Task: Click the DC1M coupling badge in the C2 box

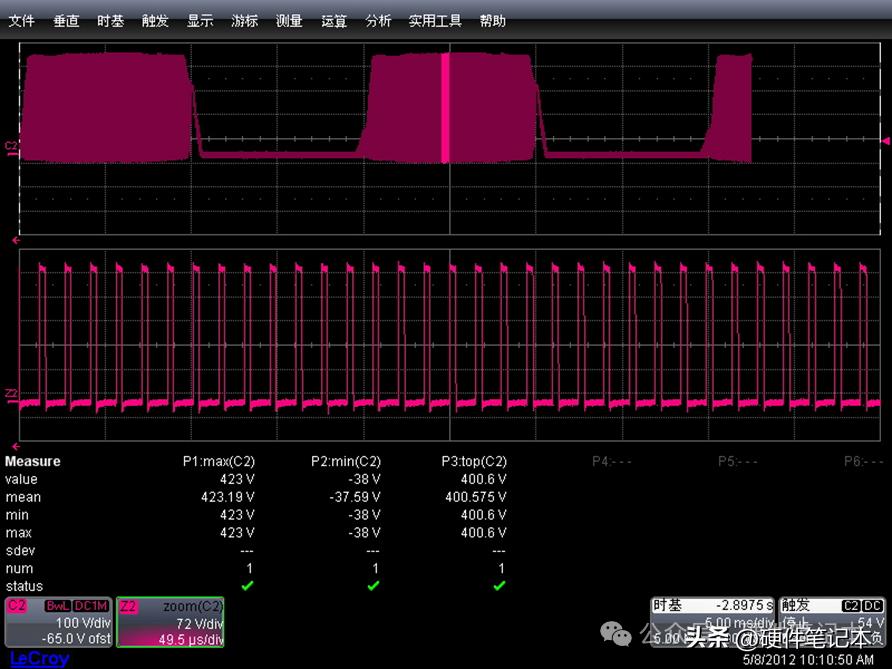Action: click(x=91, y=606)
